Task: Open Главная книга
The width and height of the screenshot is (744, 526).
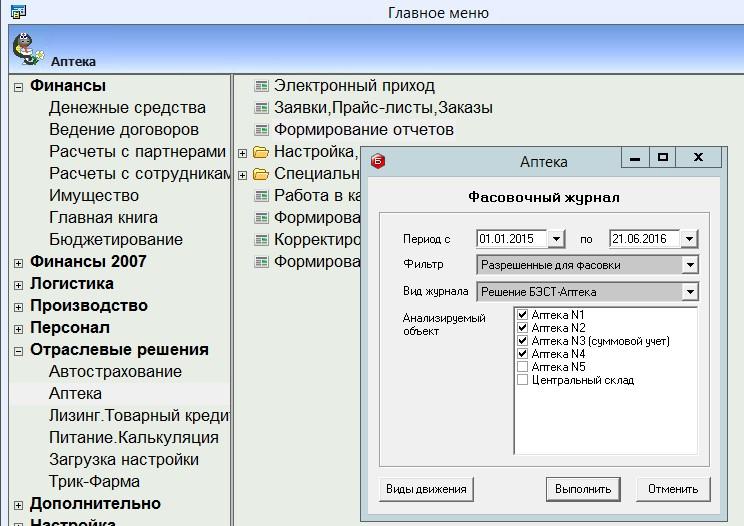Action: pos(103,217)
